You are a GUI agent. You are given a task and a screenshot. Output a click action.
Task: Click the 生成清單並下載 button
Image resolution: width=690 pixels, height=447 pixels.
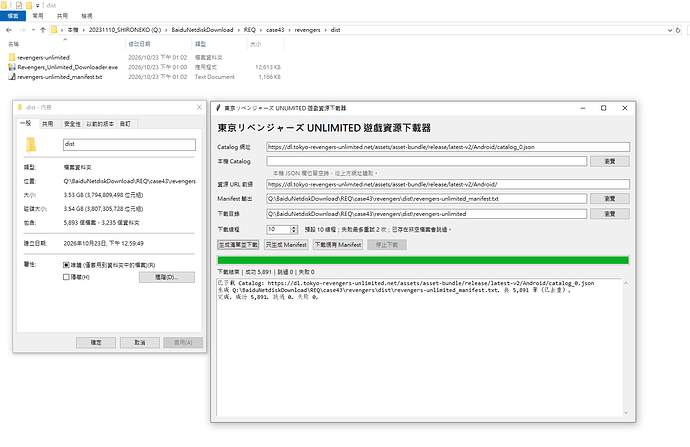[238, 245]
